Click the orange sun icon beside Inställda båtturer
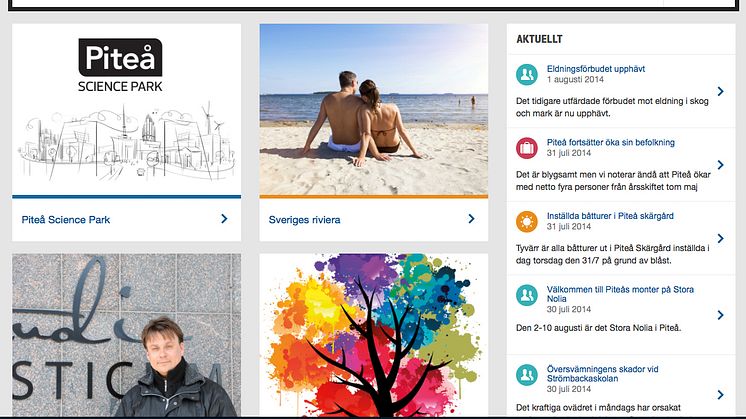 tap(527, 222)
